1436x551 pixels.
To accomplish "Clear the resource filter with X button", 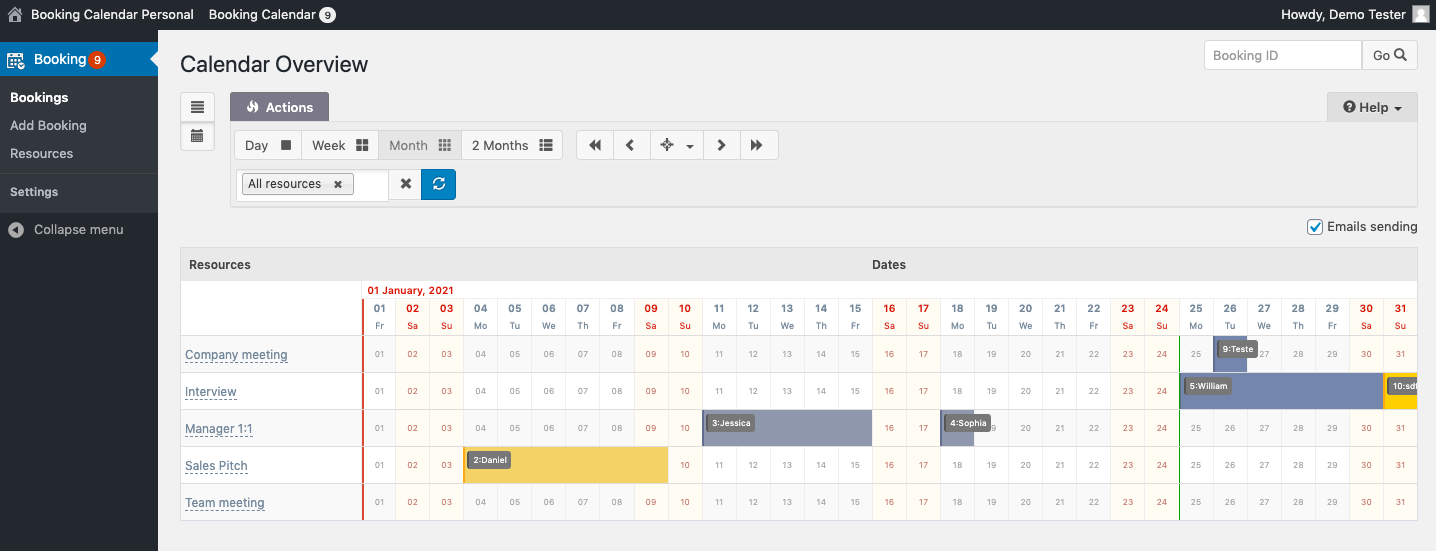I will (405, 184).
